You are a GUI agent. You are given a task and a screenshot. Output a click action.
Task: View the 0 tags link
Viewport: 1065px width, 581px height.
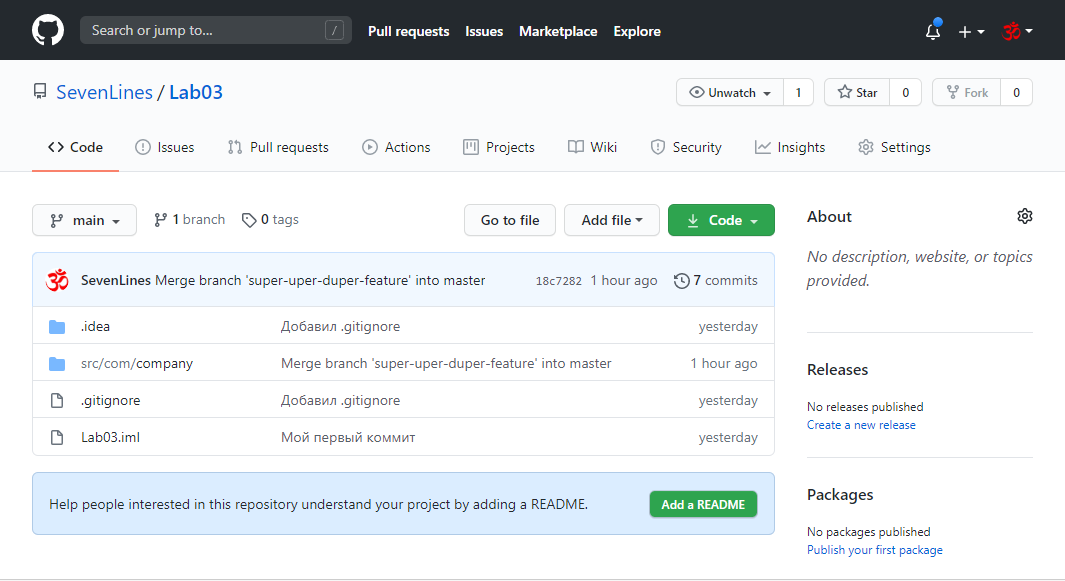(x=270, y=219)
